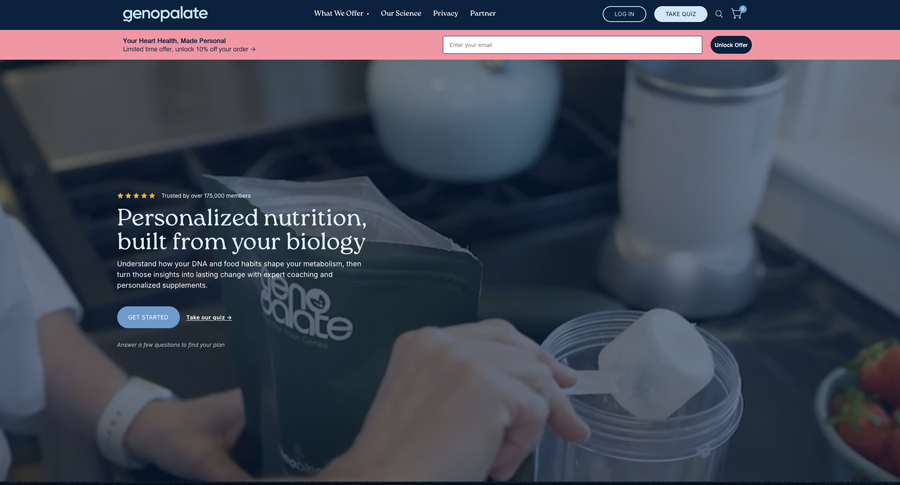Click the cart item count badge

point(743,9)
